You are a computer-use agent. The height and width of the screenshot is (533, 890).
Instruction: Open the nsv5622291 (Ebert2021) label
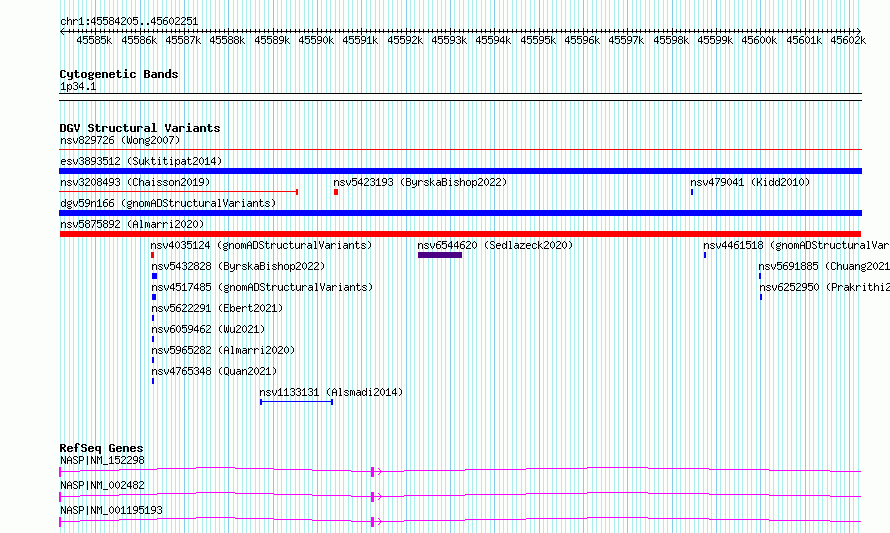point(217,308)
